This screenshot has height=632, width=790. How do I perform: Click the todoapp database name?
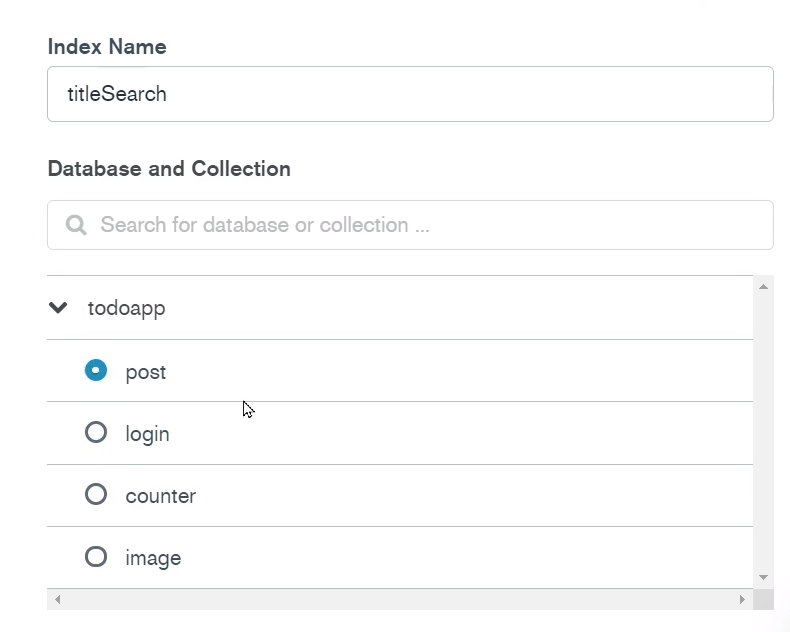click(x=126, y=308)
